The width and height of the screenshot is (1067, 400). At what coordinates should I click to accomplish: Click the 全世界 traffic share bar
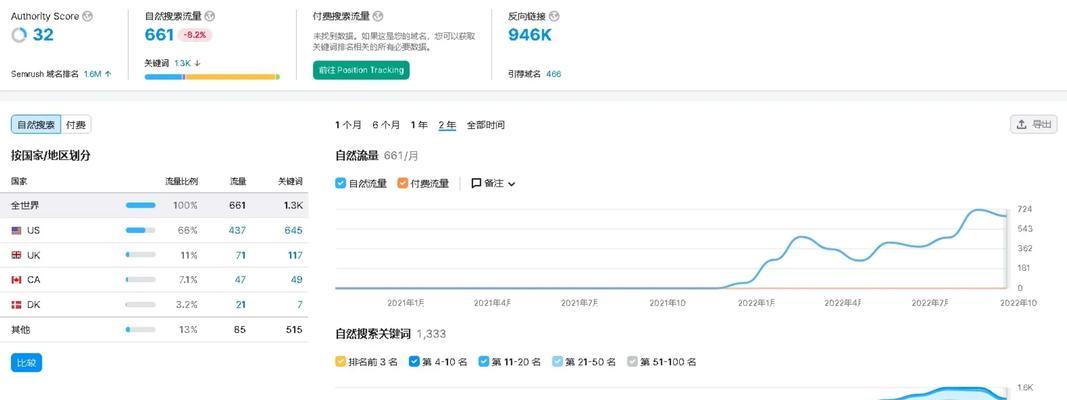[x=140, y=205]
